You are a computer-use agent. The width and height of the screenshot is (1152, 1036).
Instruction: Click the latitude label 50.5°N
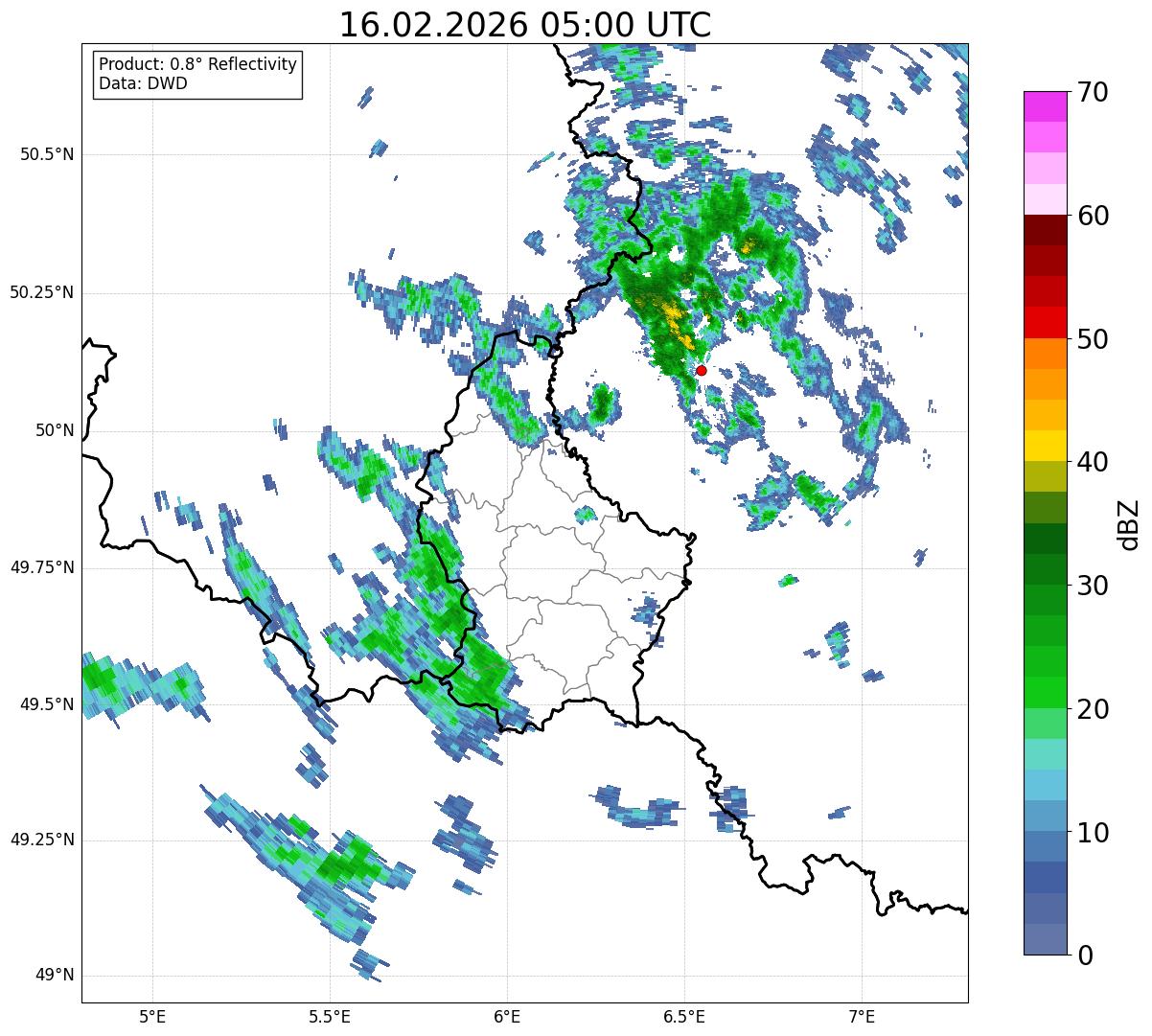click(47, 154)
